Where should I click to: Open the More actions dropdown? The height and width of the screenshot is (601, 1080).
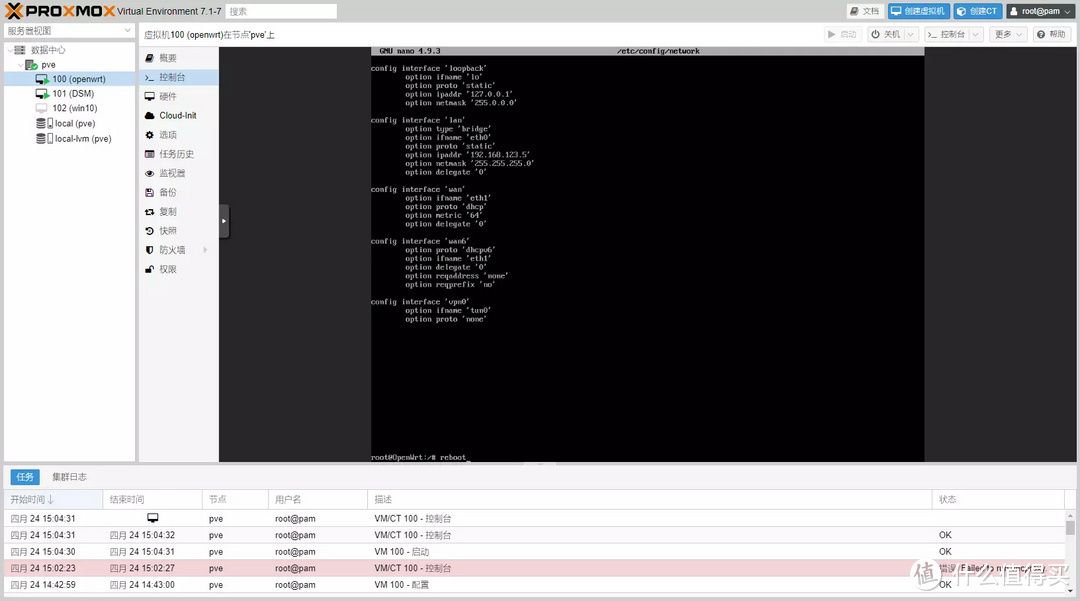click(1008, 34)
